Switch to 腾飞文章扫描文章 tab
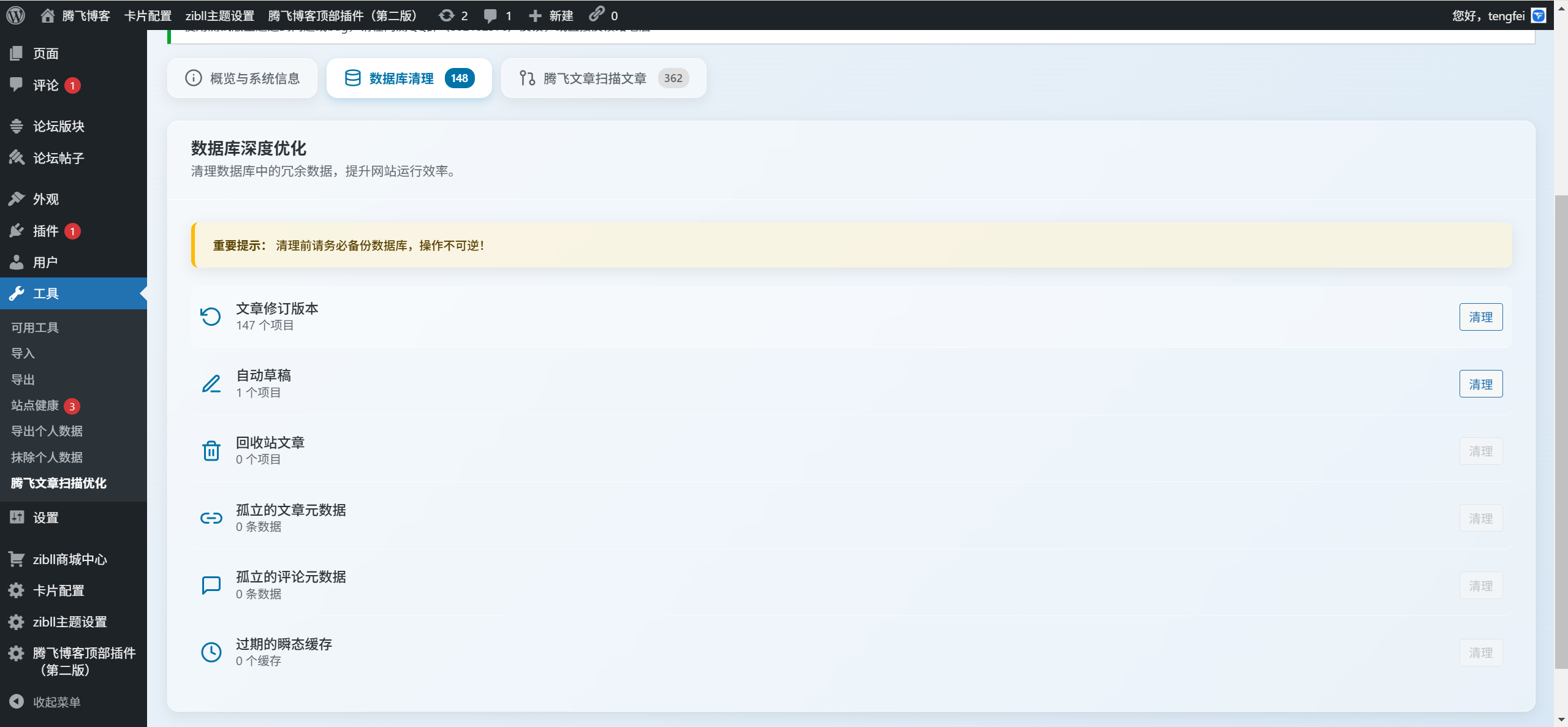The image size is (1568, 727). 604,78
